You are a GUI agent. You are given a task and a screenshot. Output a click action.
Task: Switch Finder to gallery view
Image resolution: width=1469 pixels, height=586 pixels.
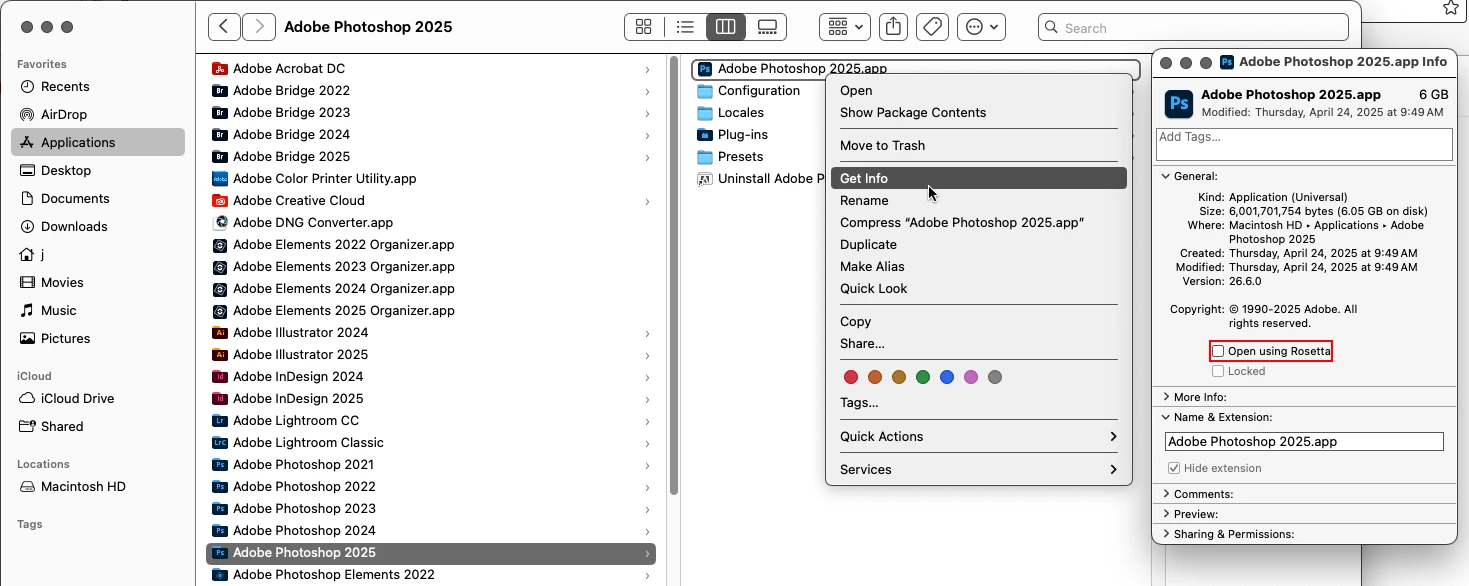pos(767,27)
